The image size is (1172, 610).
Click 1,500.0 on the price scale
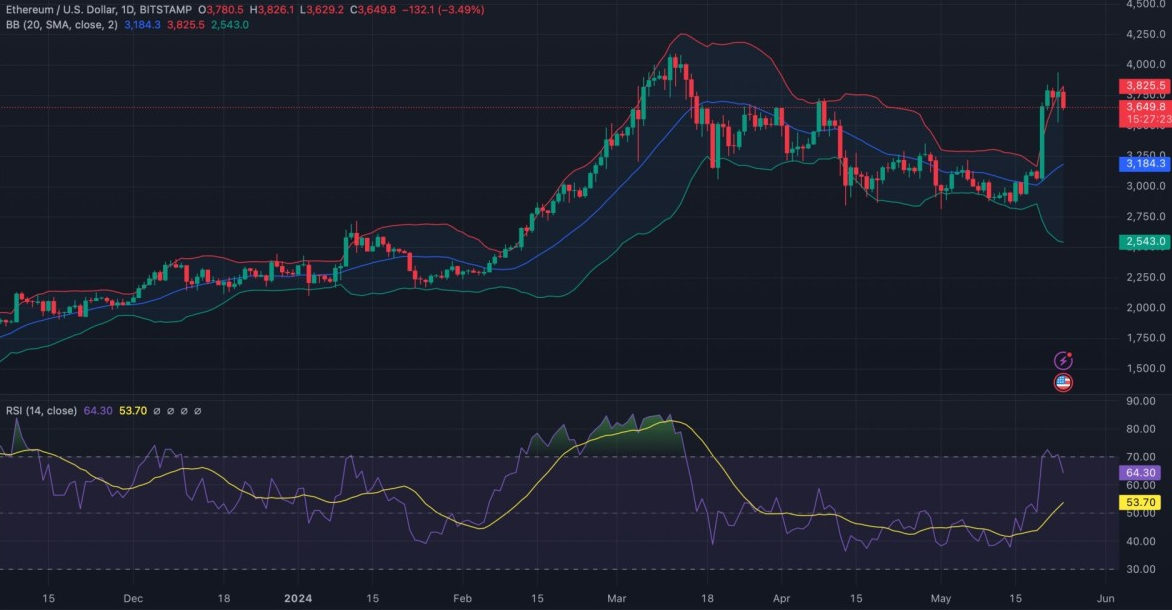pos(1146,369)
